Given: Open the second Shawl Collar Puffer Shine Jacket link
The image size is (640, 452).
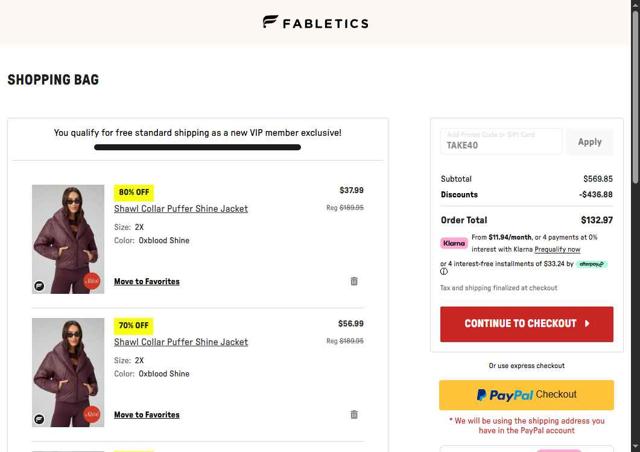Looking at the screenshot, I should coord(181,342).
